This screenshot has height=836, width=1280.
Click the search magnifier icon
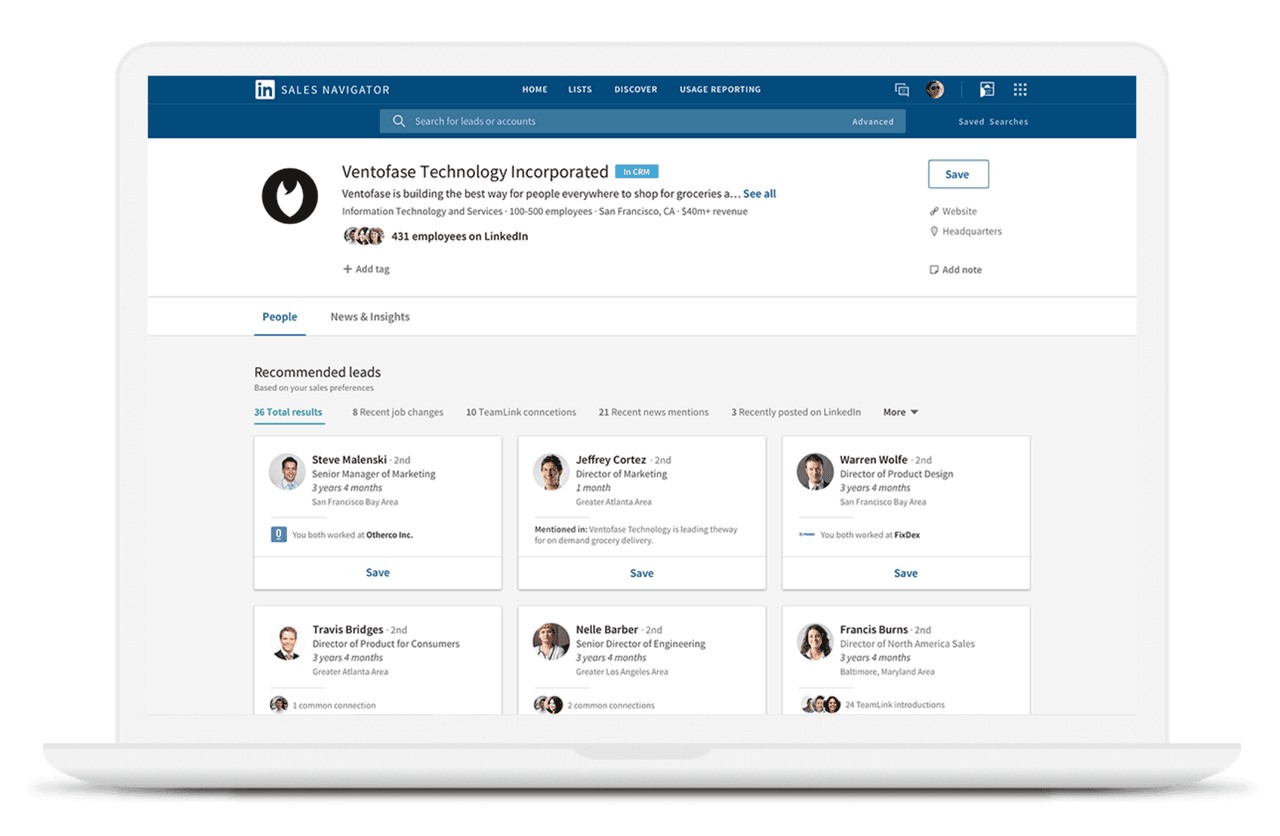pos(399,121)
